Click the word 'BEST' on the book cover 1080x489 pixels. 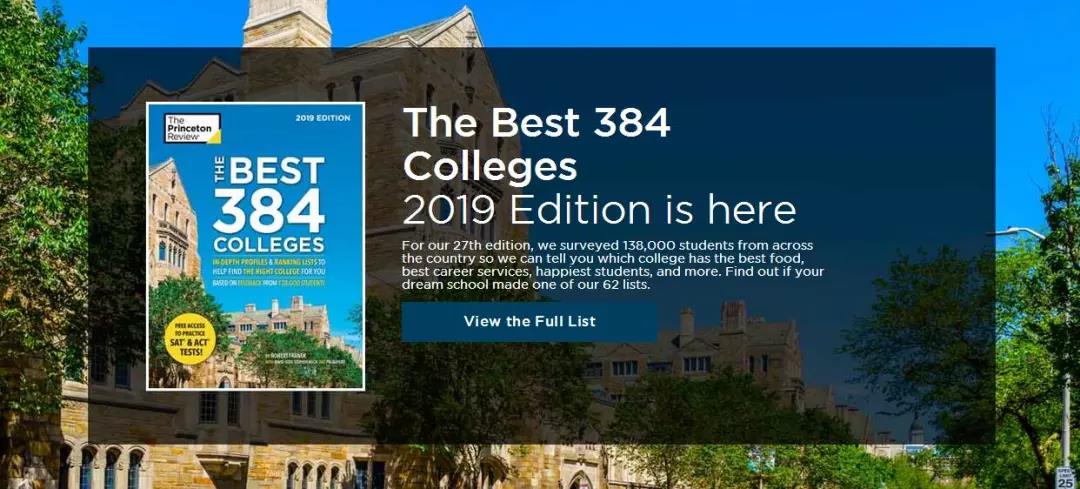click(x=276, y=170)
